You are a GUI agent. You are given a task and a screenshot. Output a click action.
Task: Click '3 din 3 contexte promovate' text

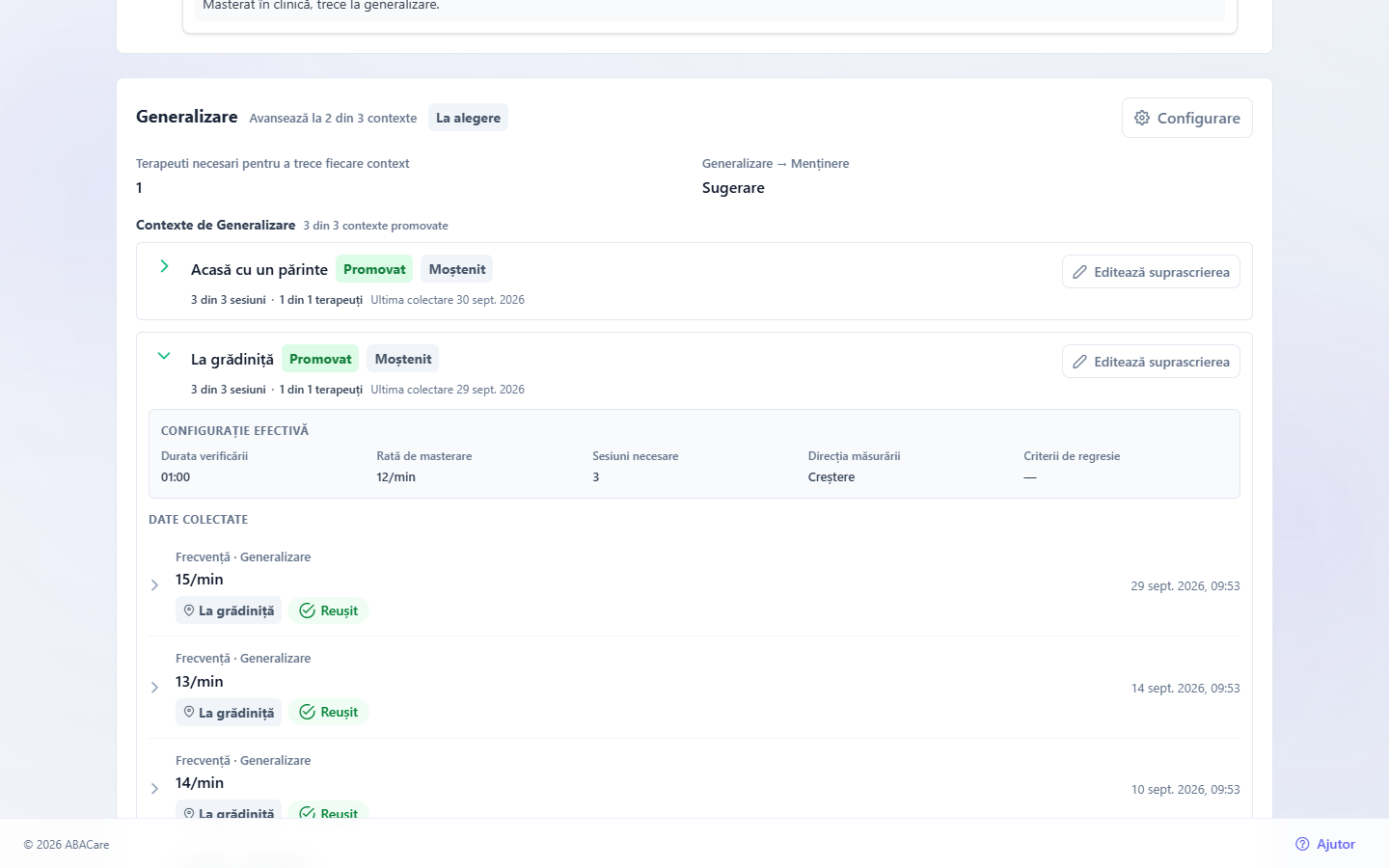click(x=376, y=226)
